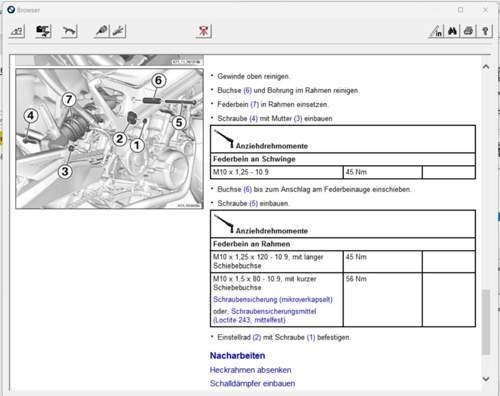Click link (2) after 'Einstellrad'
Screen dimensions: 500x396
(257, 337)
